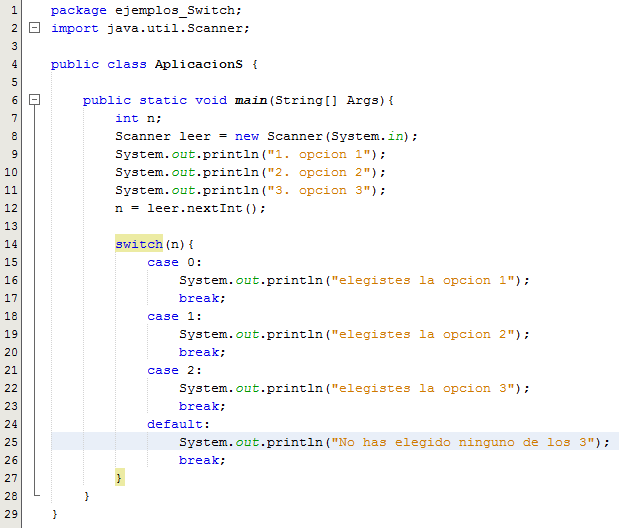Viewport: 619px width, 528px height.
Task: Click 'break;' on line 26
Action: tap(202, 460)
